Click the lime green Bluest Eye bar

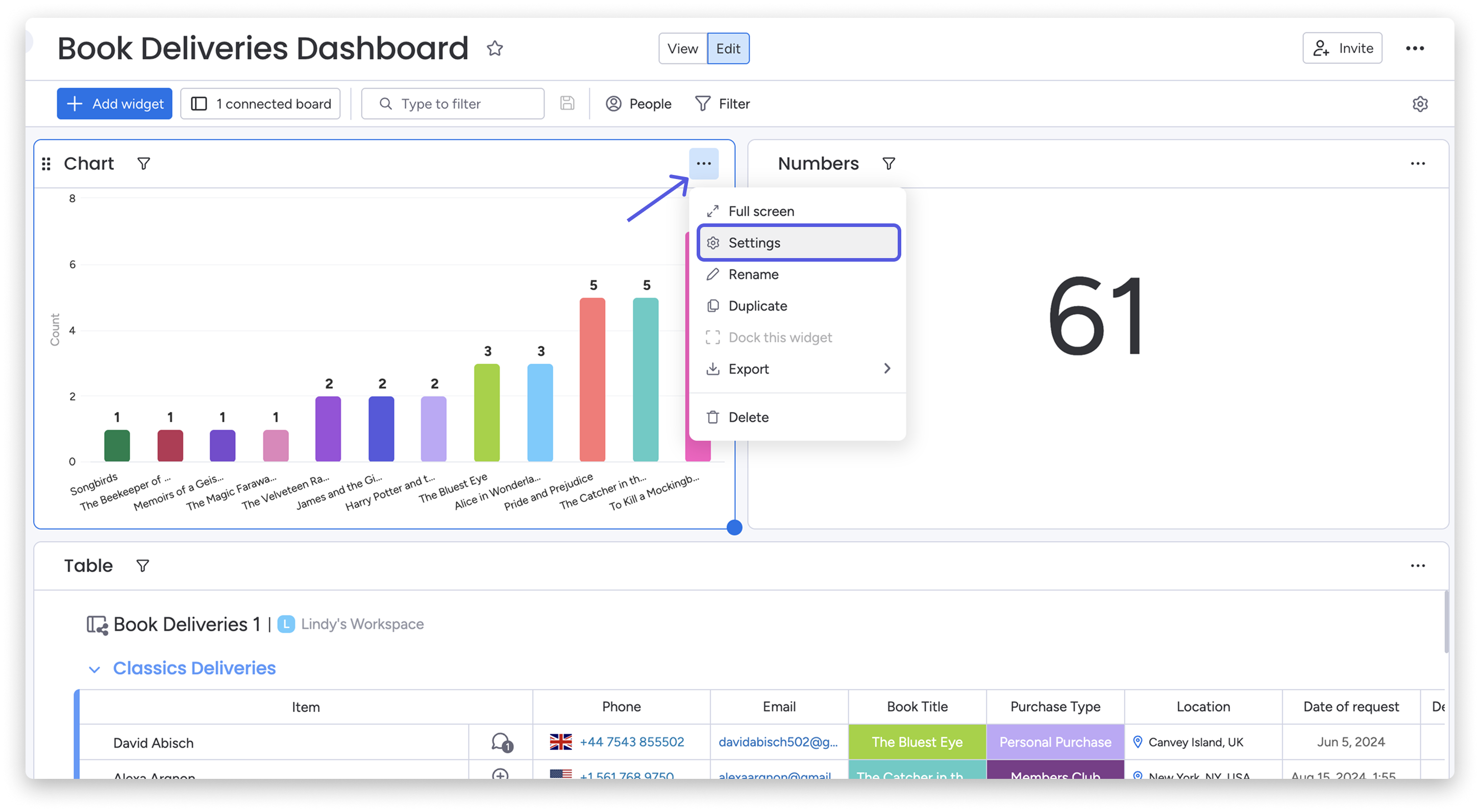point(487,413)
